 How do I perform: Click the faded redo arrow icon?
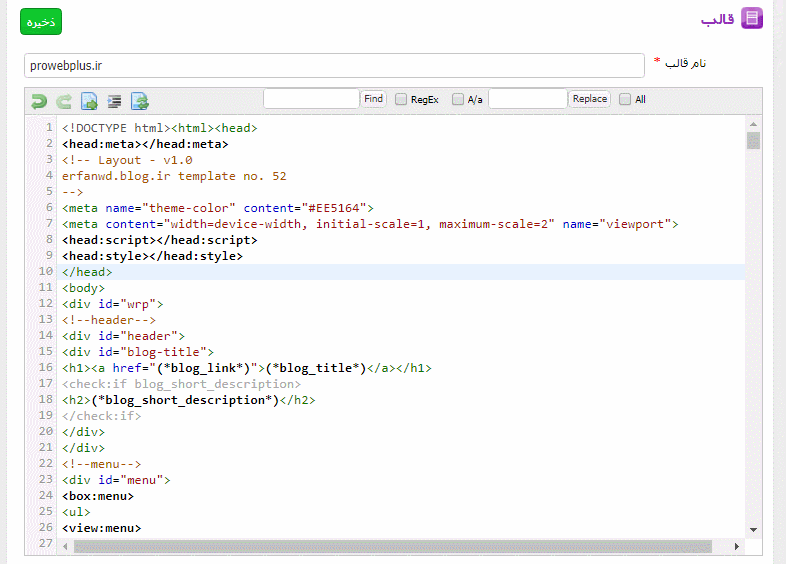click(64, 100)
